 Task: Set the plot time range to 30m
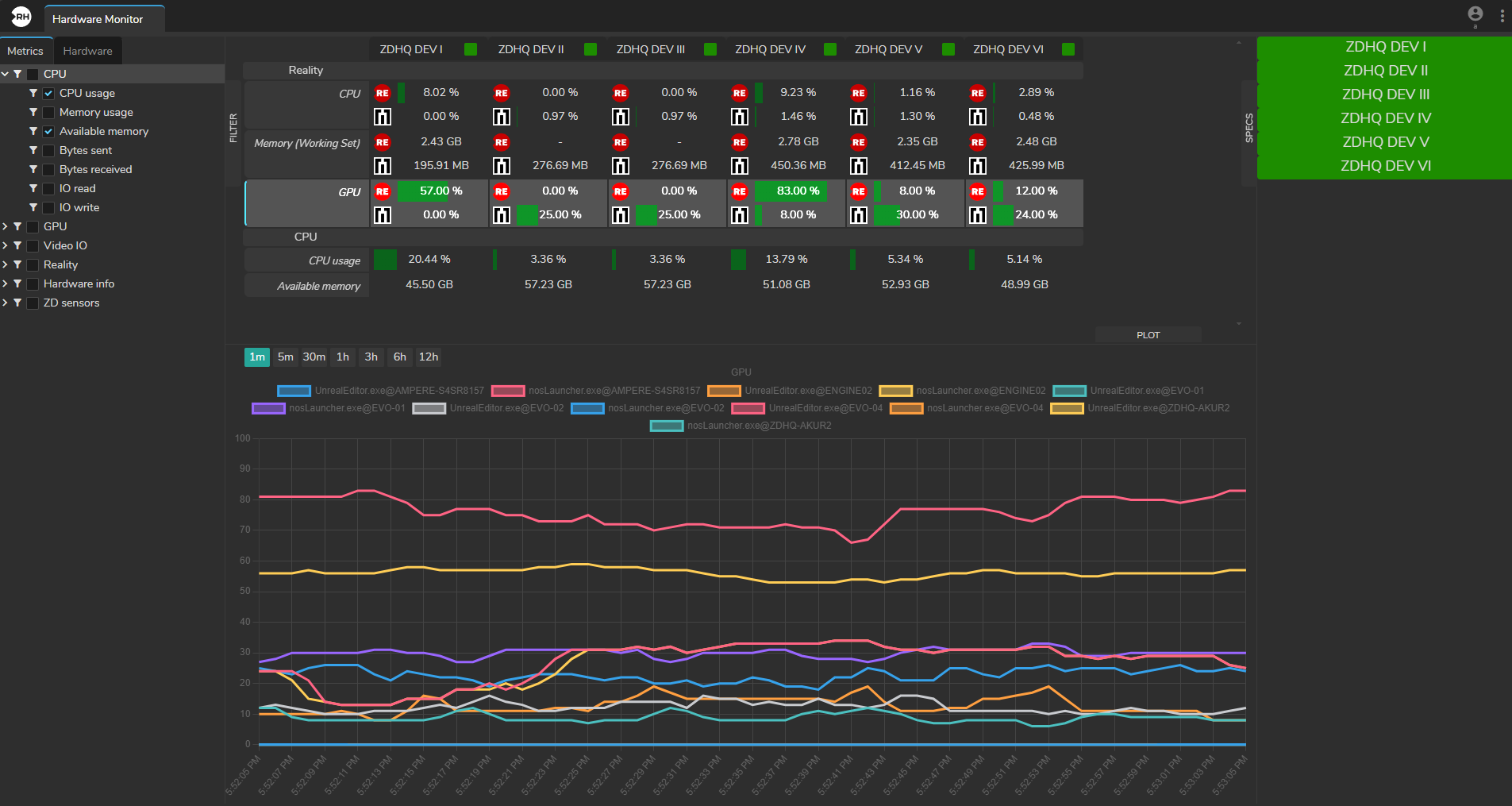pos(314,357)
